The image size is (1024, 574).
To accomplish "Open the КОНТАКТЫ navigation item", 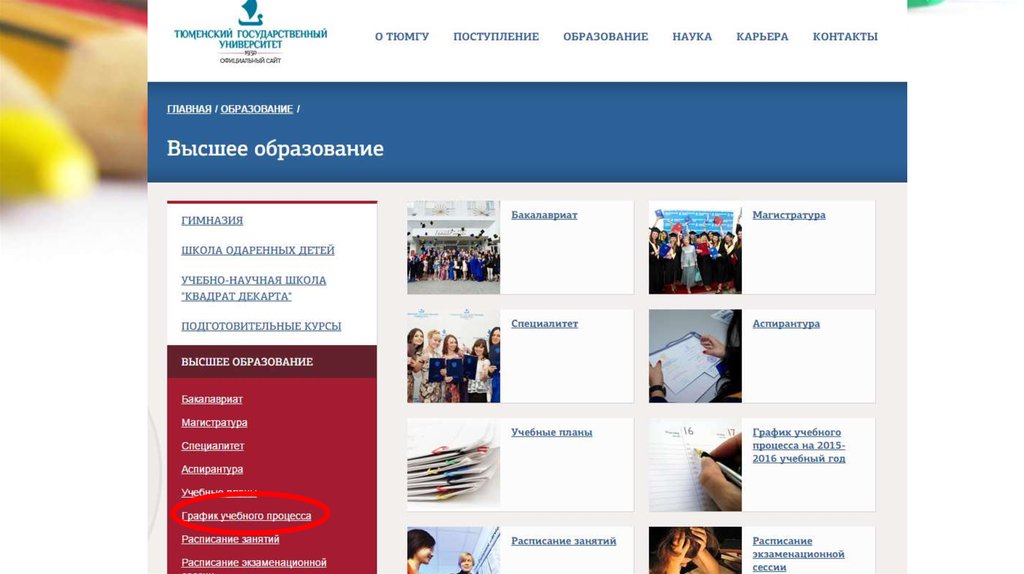I will (845, 37).
